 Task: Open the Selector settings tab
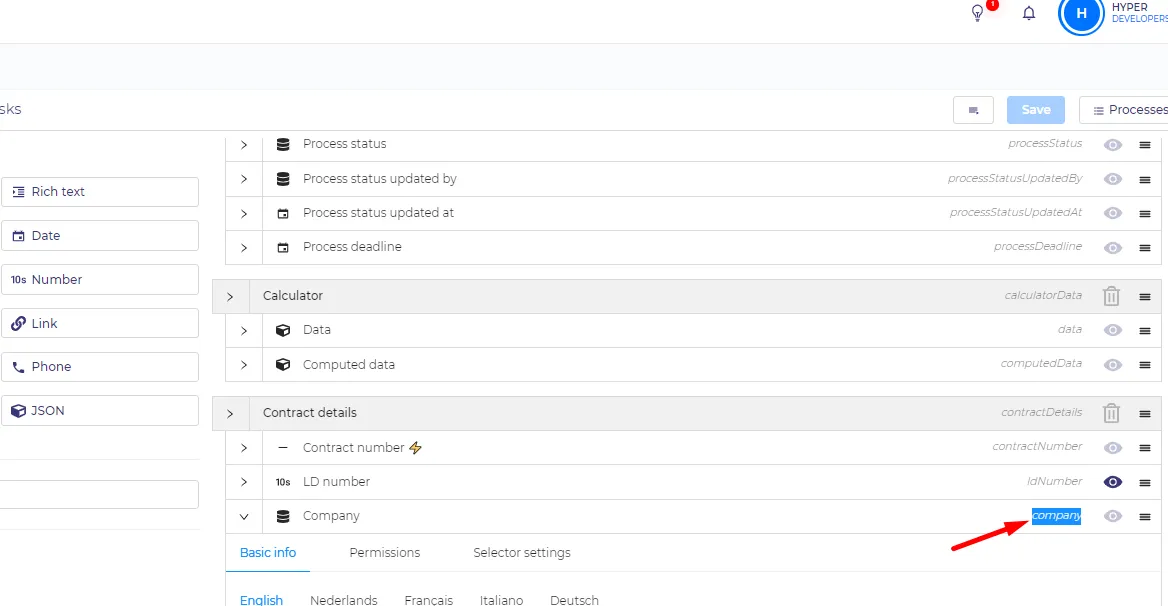(521, 552)
